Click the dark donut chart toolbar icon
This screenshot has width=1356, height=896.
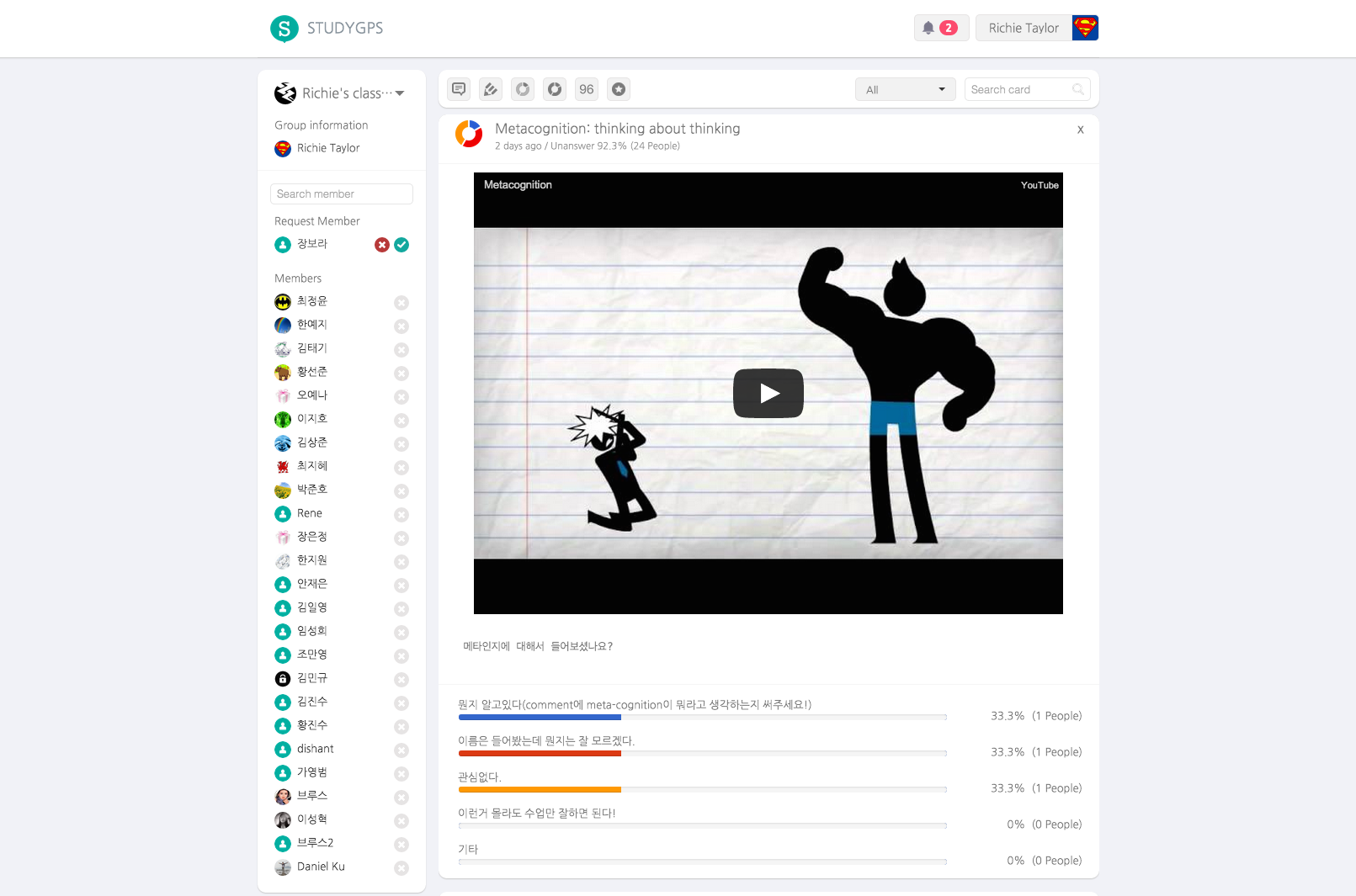coord(555,89)
